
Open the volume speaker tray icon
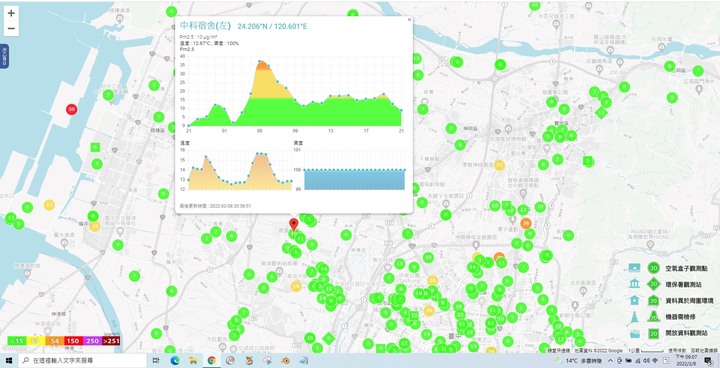coord(647,361)
